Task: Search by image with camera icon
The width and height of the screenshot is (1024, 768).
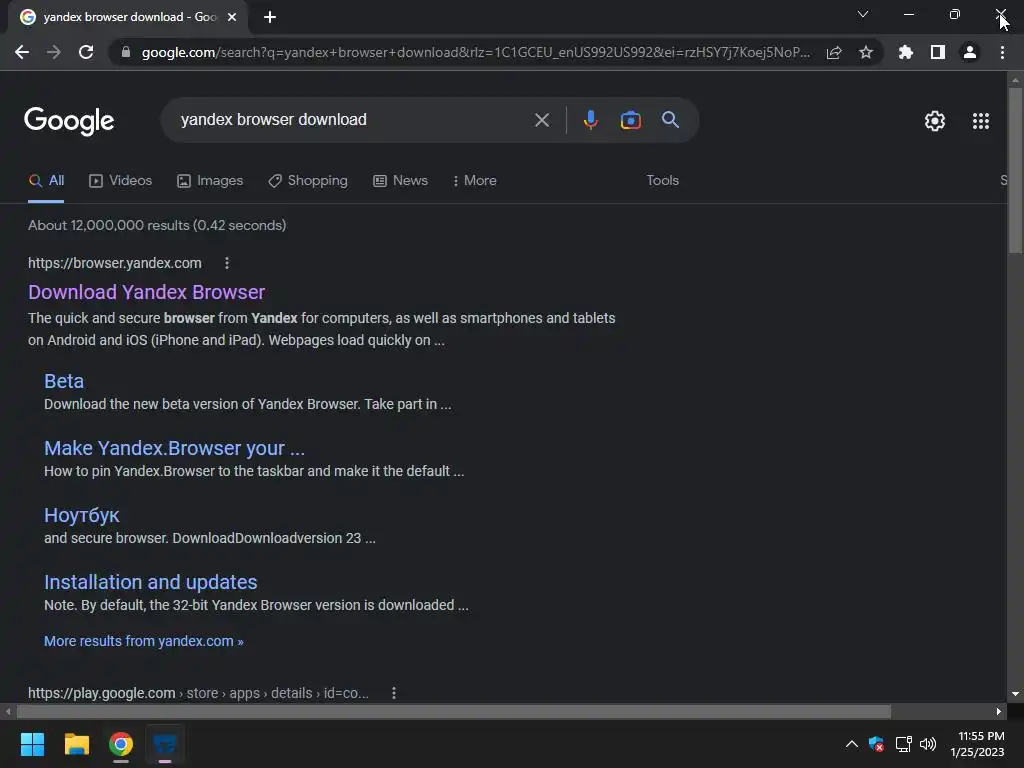Action: pos(631,120)
